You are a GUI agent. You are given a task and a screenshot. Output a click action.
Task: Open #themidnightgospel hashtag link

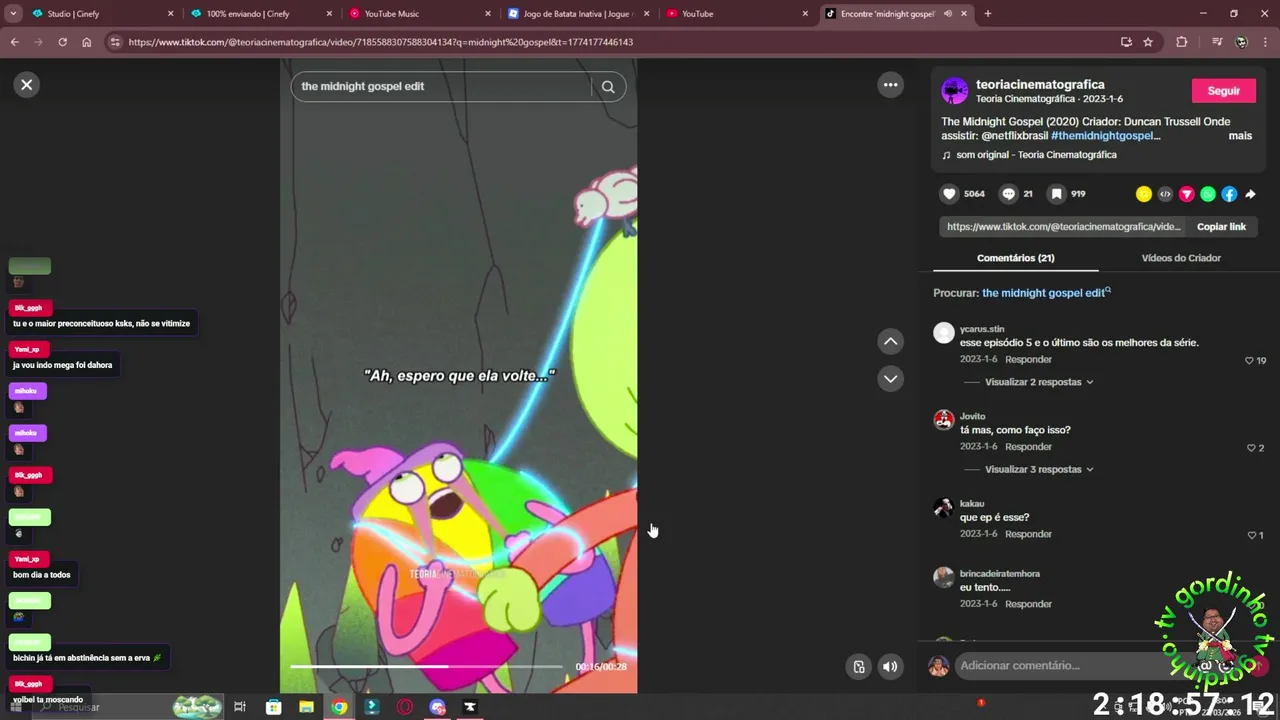(x=1105, y=136)
